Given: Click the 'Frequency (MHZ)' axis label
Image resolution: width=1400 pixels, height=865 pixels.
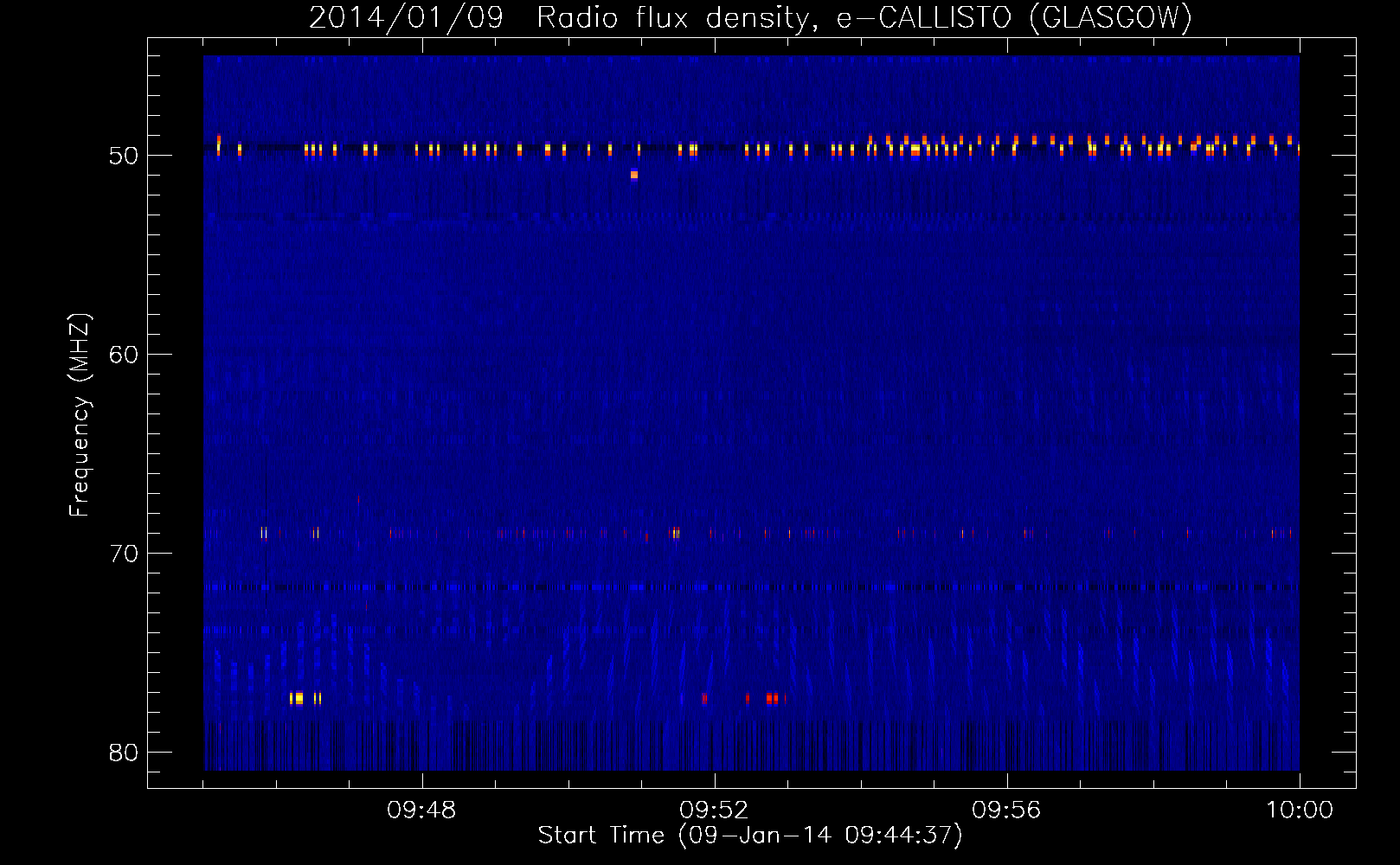Looking at the screenshot, I should [x=80, y=415].
